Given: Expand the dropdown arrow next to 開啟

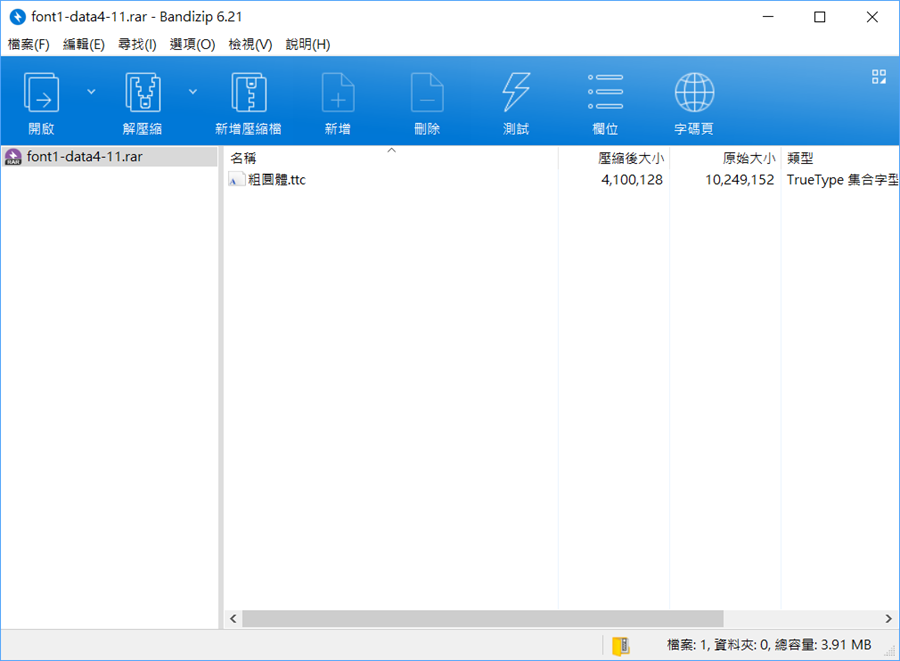Looking at the screenshot, I should (91, 92).
